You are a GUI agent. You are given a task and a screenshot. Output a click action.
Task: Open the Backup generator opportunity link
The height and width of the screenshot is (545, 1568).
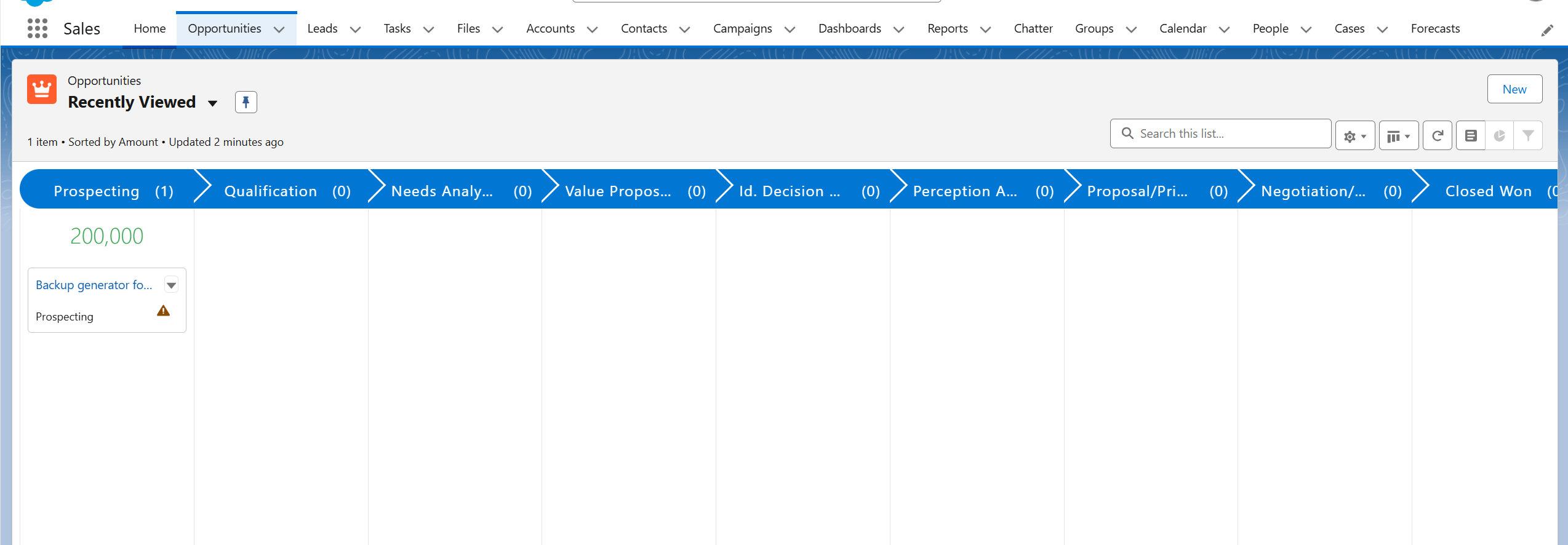point(94,285)
